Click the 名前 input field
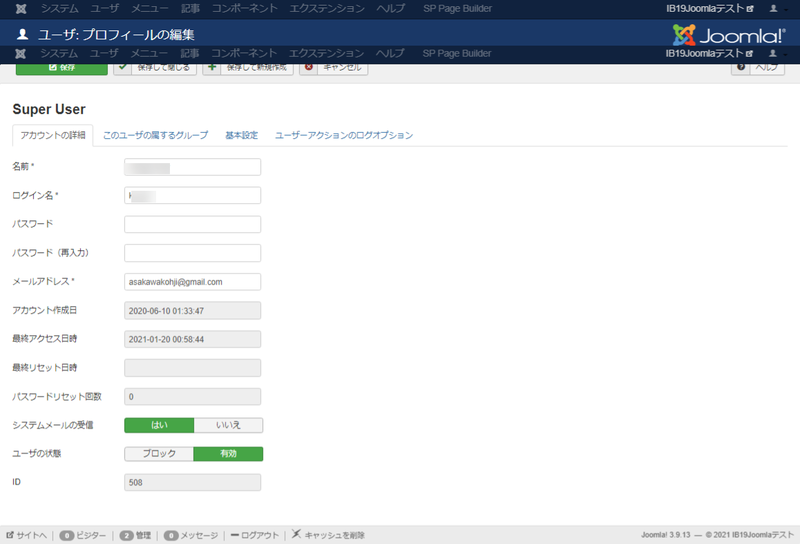 [192, 167]
